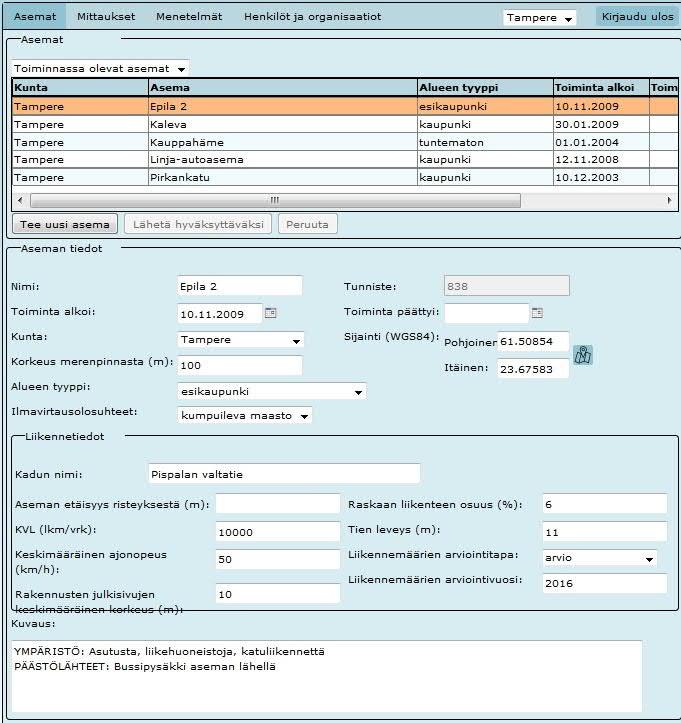
Task: Click the Tunniste field showing 838
Action: 507,286
